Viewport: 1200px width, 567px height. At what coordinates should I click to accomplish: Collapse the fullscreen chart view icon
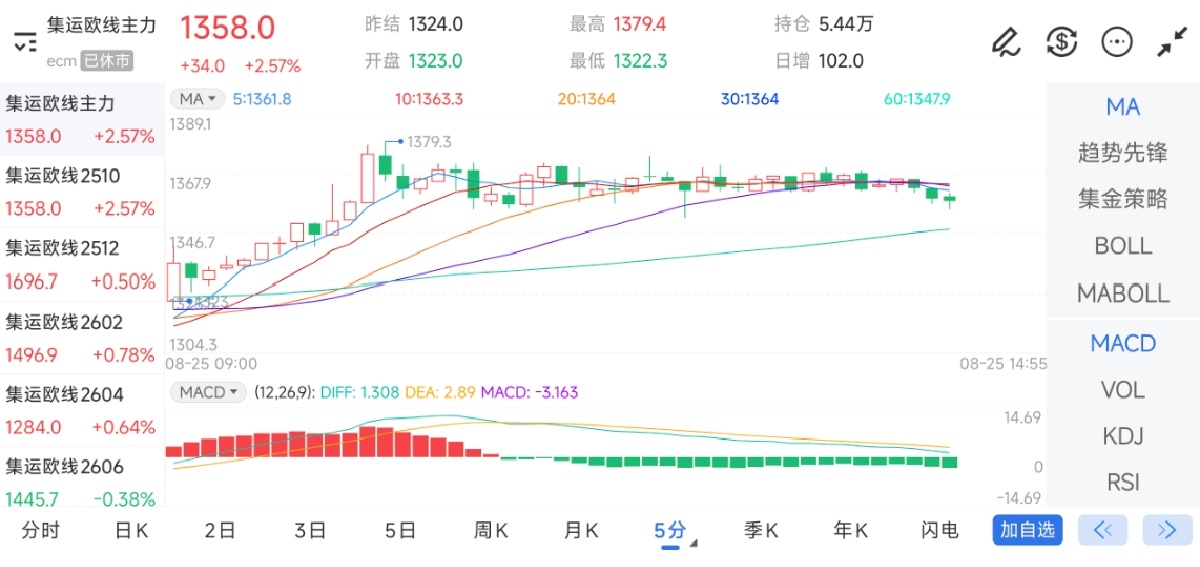pos(1171,41)
